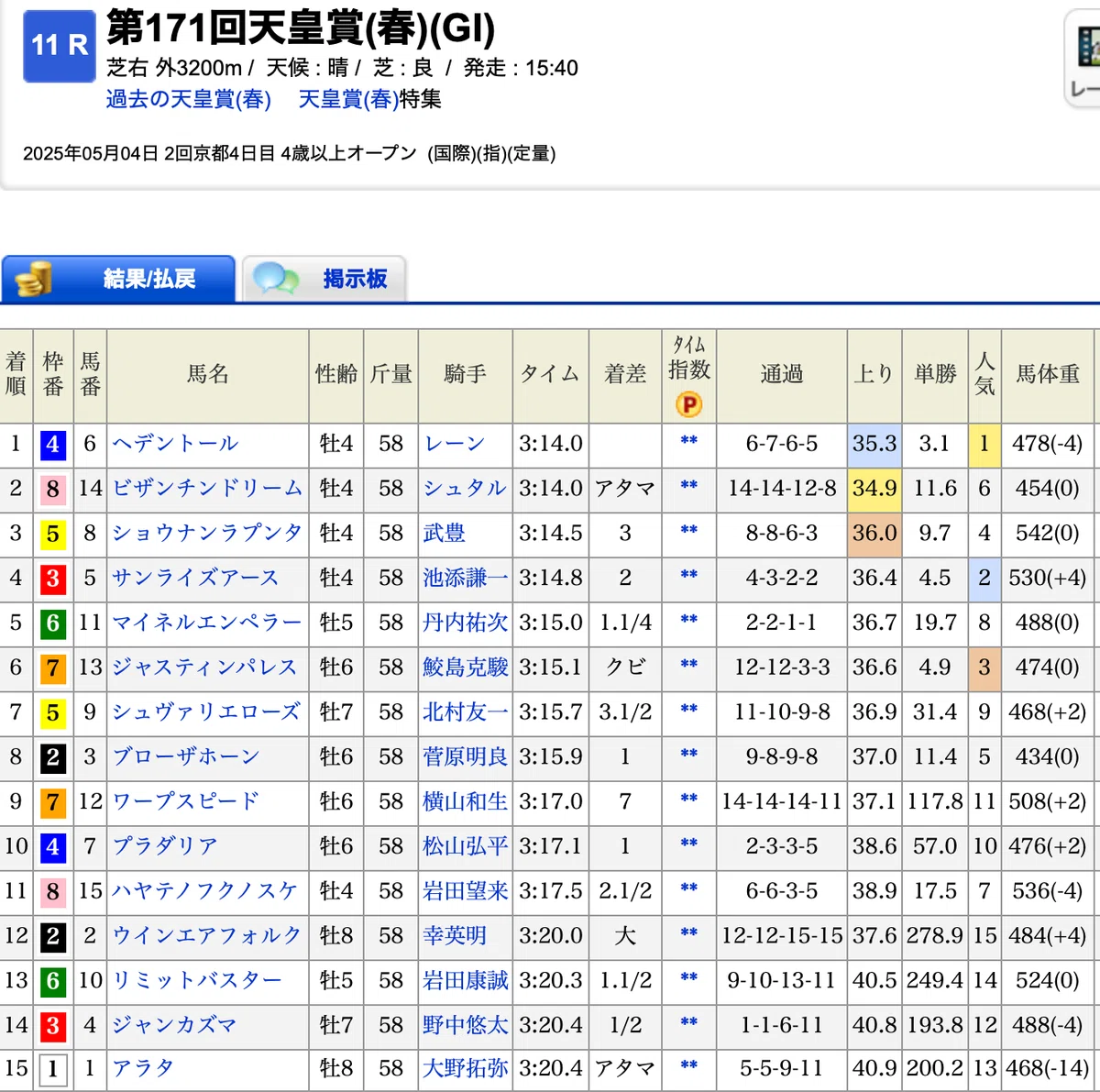Open horse ブローザホーン page
This screenshot has width=1100, height=1092.
point(186,756)
